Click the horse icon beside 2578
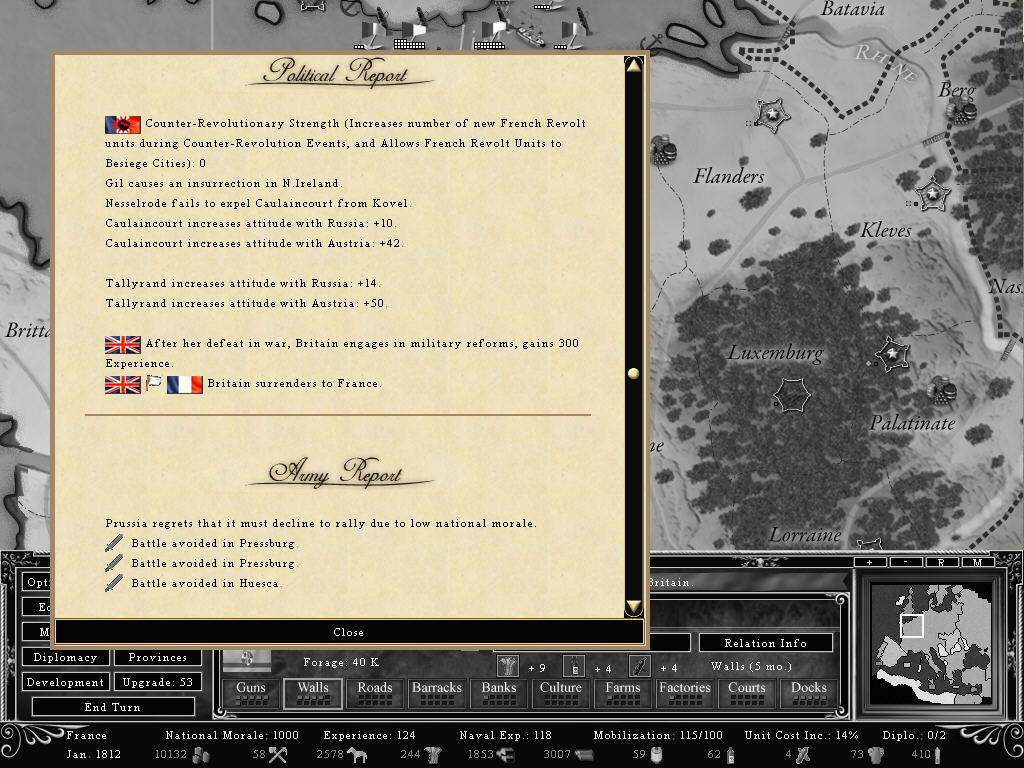This screenshot has width=1024, height=768. click(357, 755)
